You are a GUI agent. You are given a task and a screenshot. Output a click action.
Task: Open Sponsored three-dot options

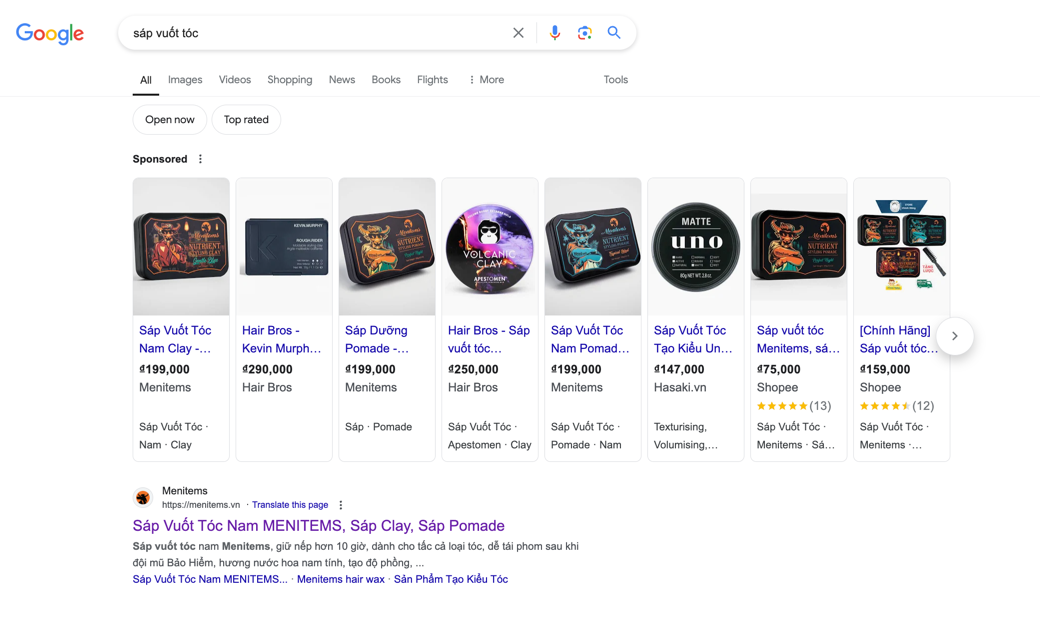click(x=200, y=159)
